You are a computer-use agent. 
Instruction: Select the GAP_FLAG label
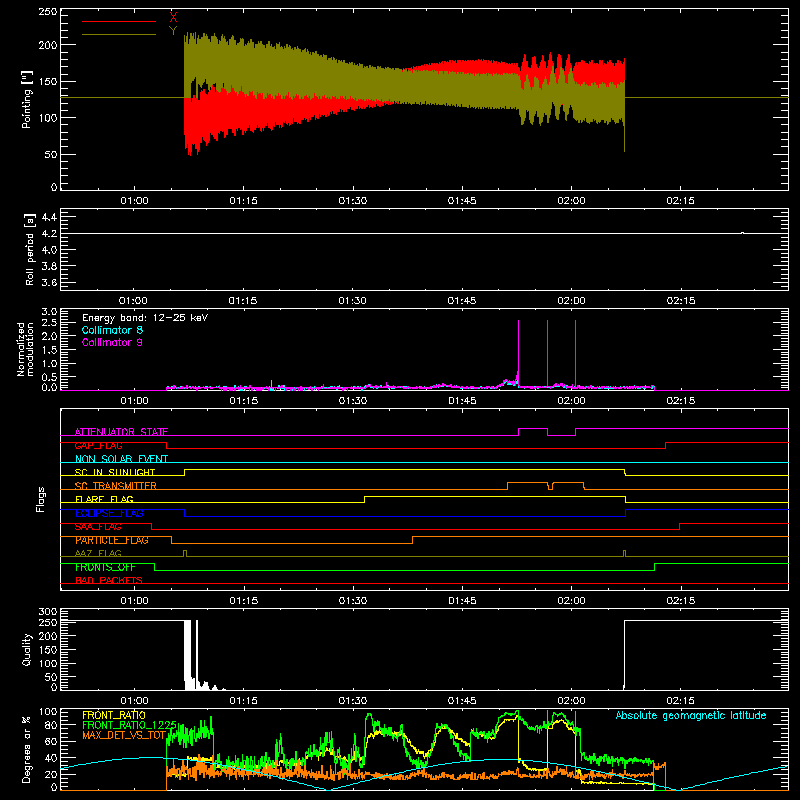[x=98, y=445]
